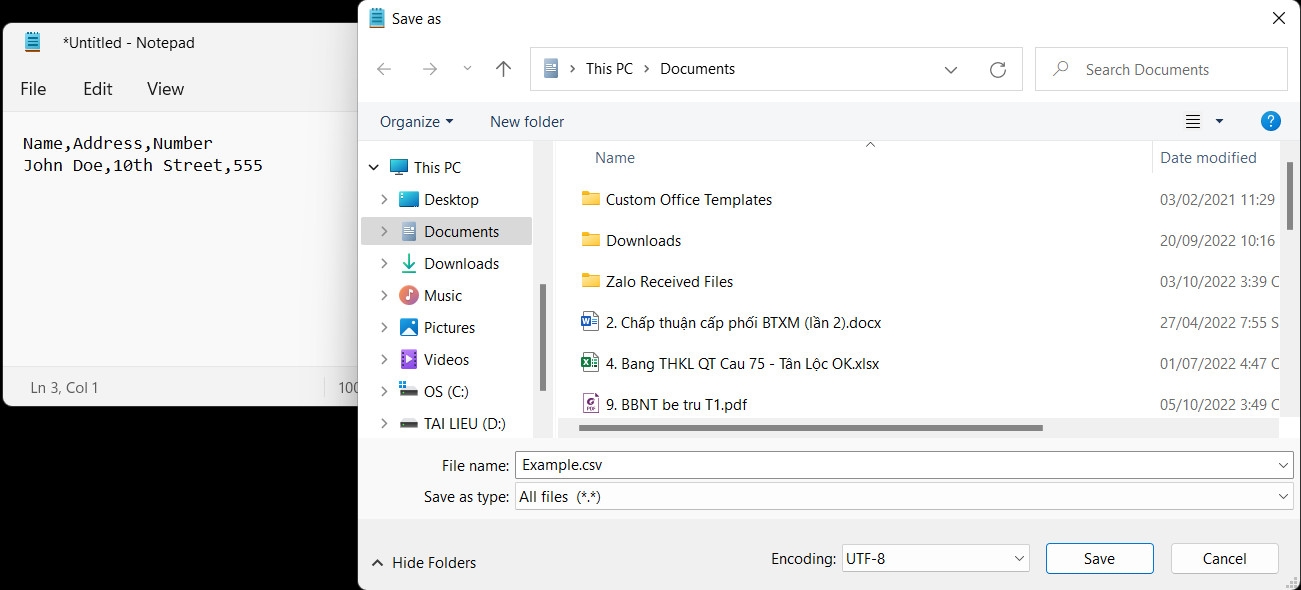The height and width of the screenshot is (590, 1301).
Task: Sort files by Date modified column
Action: click(x=1208, y=157)
